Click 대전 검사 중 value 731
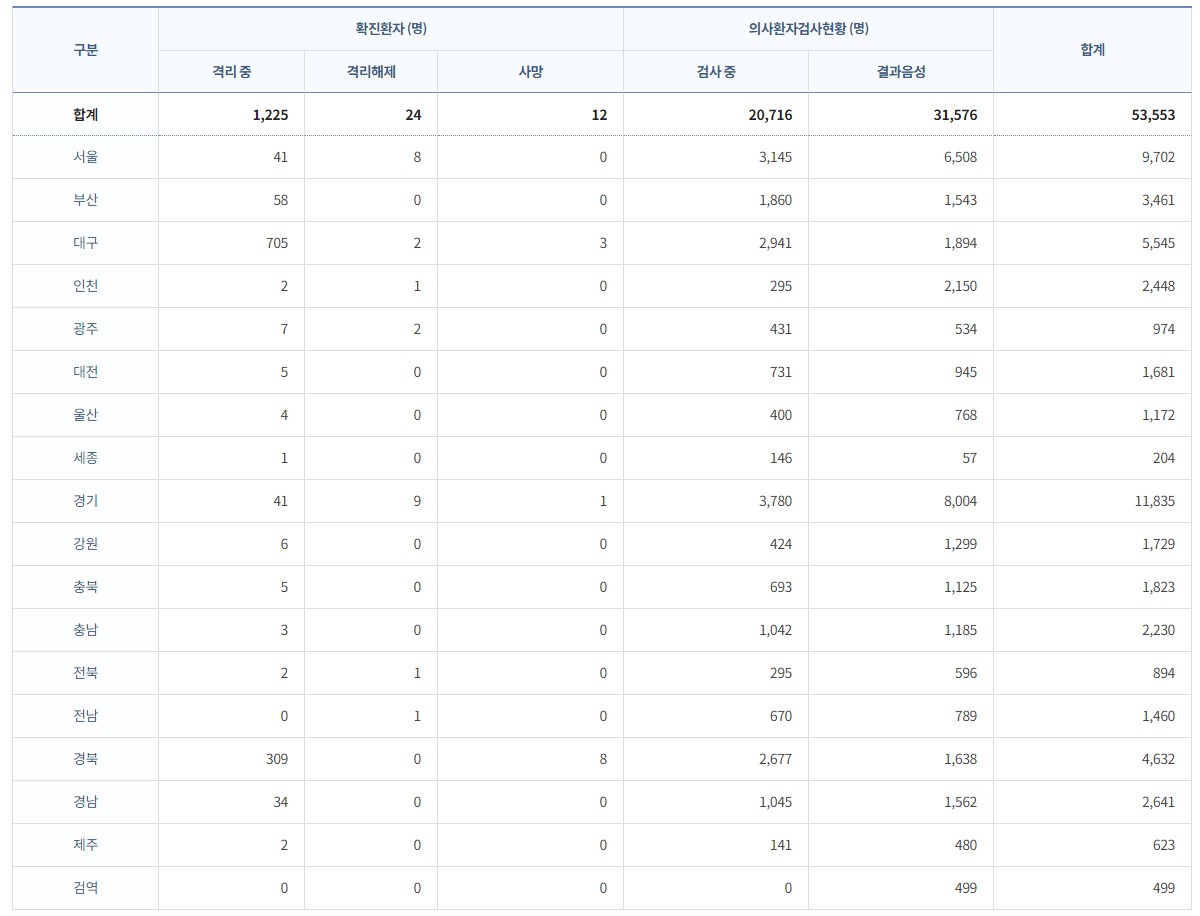Image resolution: width=1200 pixels, height=916 pixels. (780, 372)
